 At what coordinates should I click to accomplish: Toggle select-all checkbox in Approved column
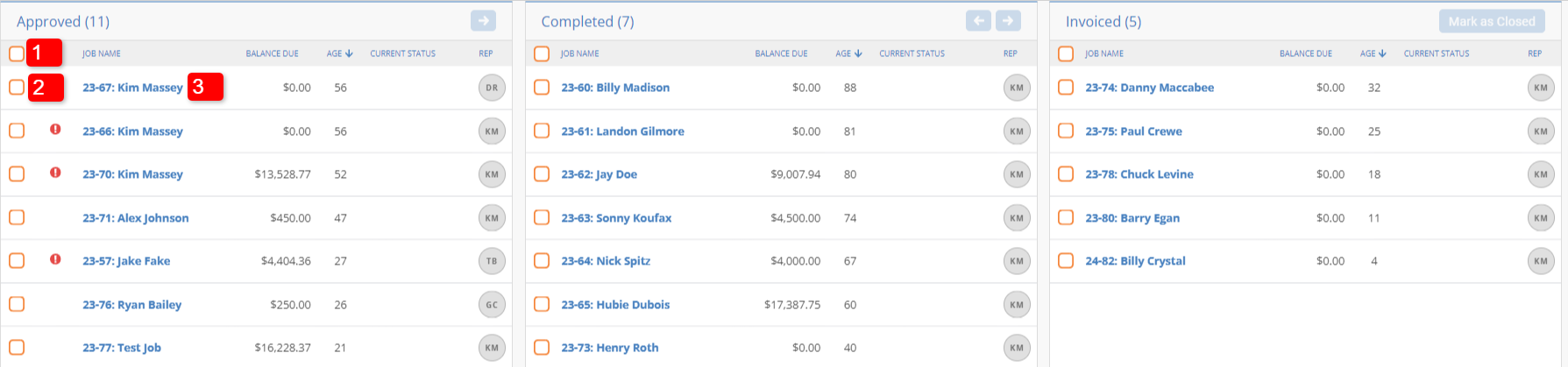click(17, 53)
